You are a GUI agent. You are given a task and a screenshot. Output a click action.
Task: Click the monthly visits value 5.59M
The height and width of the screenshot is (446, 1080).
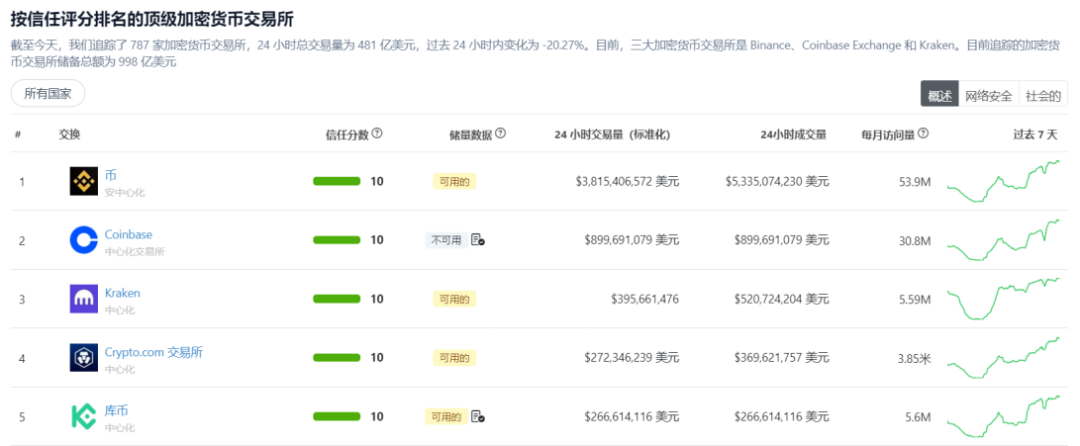pos(915,299)
